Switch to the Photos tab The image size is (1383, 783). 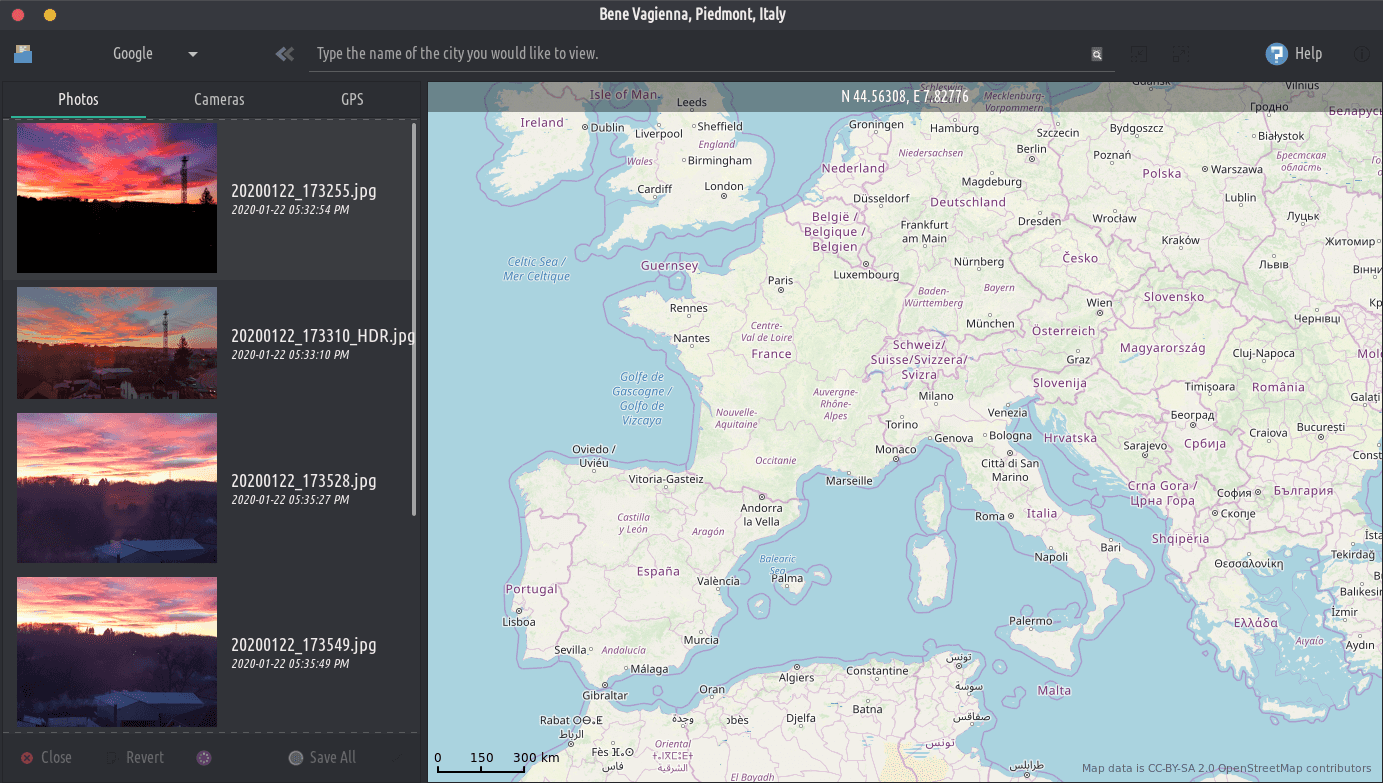(78, 99)
